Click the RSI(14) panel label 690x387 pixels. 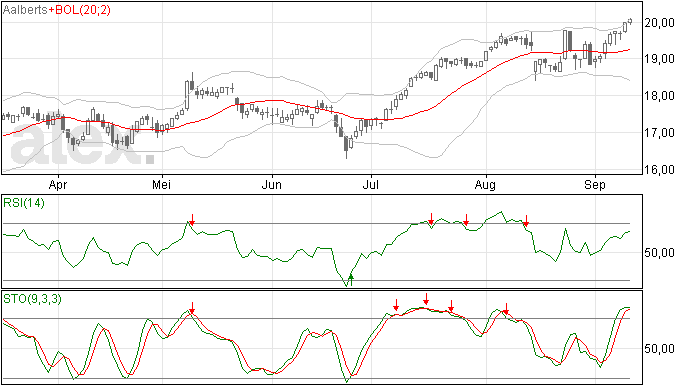pyautogui.click(x=24, y=203)
